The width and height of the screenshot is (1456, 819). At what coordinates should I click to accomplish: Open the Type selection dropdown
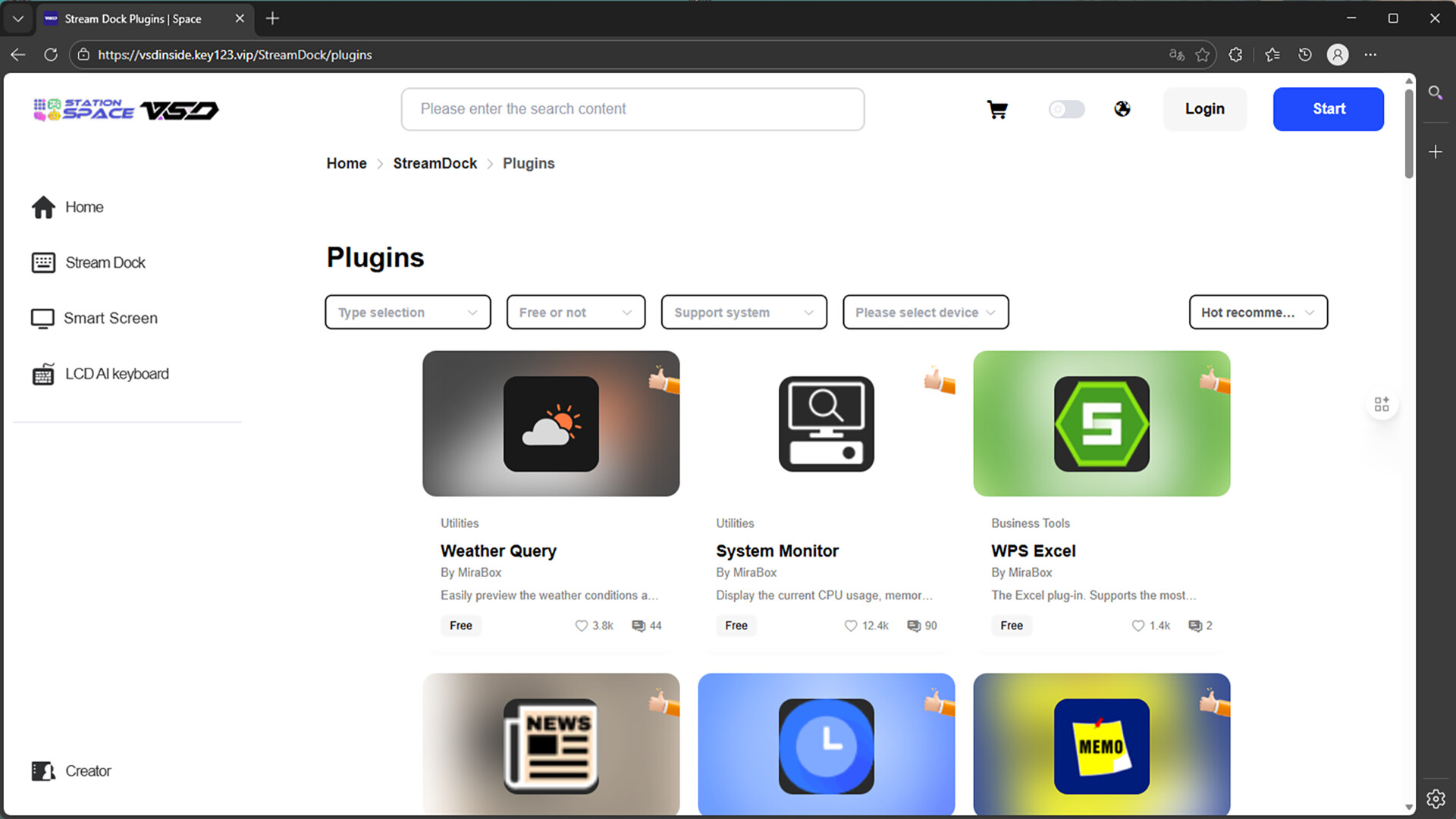point(407,312)
